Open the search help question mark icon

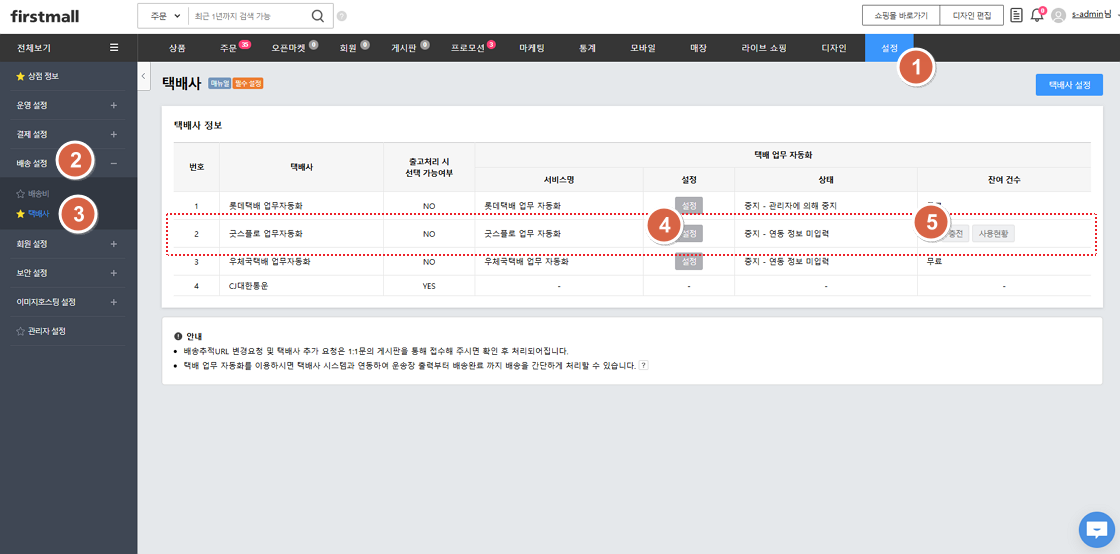point(341,16)
